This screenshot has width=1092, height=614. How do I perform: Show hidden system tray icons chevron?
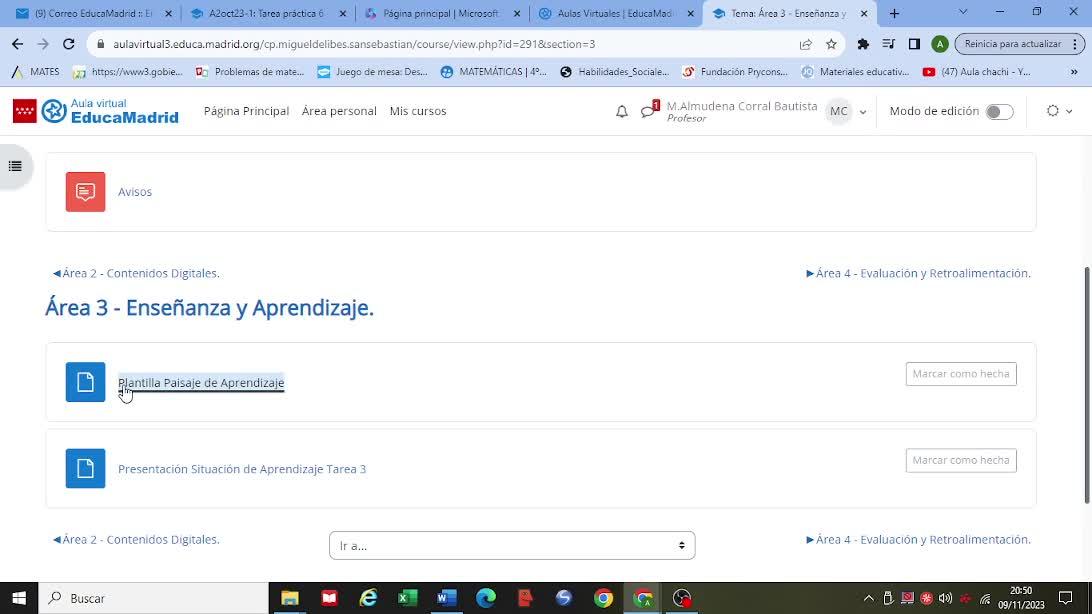tap(868, 598)
